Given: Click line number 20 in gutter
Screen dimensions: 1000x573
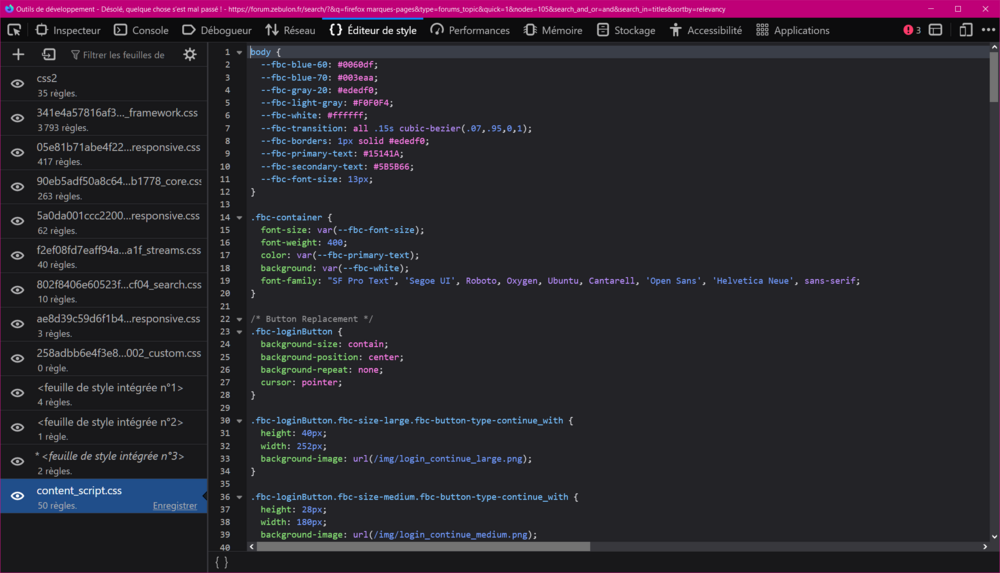Looking at the screenshot, I should click(225, 294).
